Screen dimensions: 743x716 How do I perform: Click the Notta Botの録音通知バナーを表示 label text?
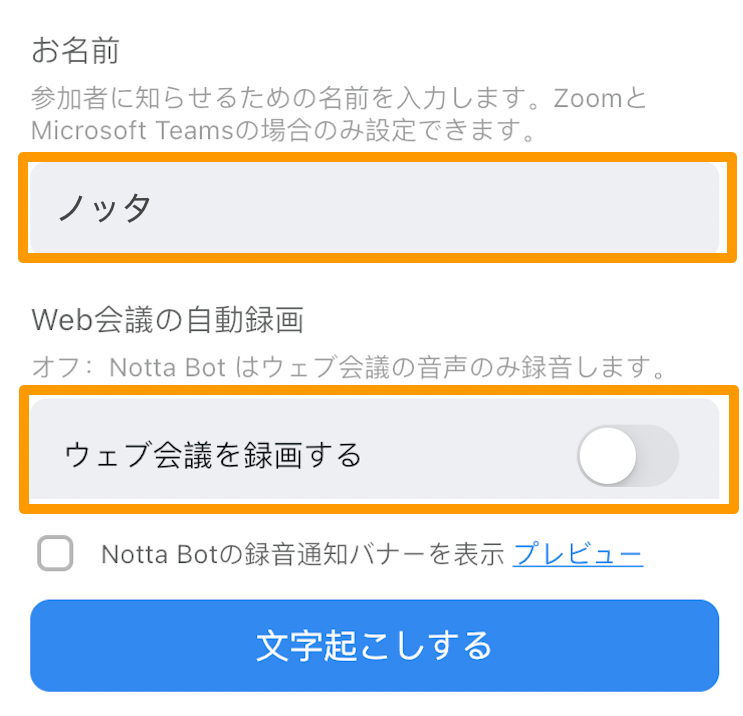302,553
